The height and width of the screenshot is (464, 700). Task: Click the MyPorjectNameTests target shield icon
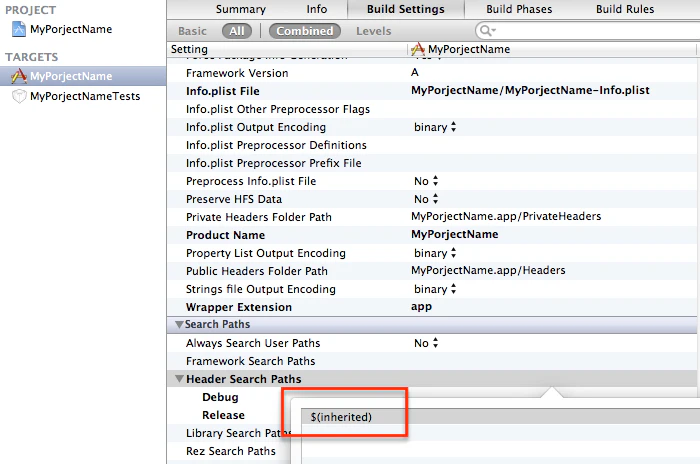19,96
